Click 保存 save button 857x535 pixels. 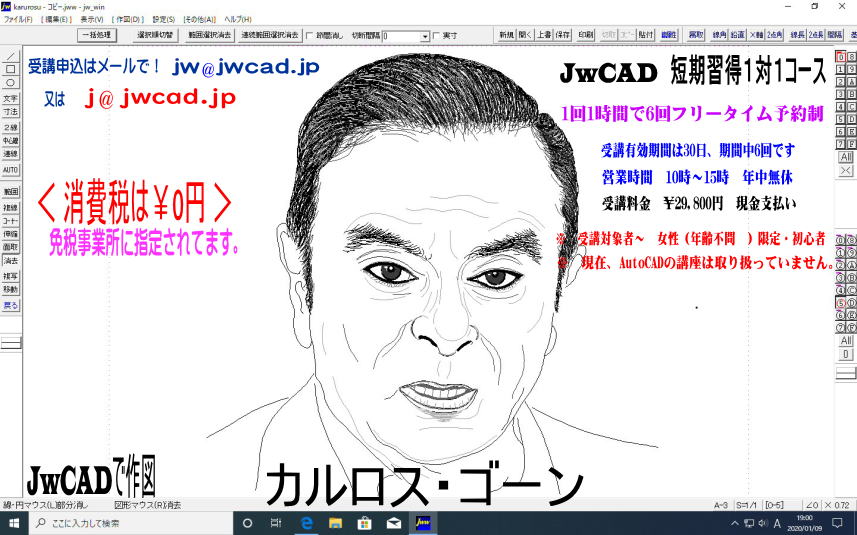562,35
